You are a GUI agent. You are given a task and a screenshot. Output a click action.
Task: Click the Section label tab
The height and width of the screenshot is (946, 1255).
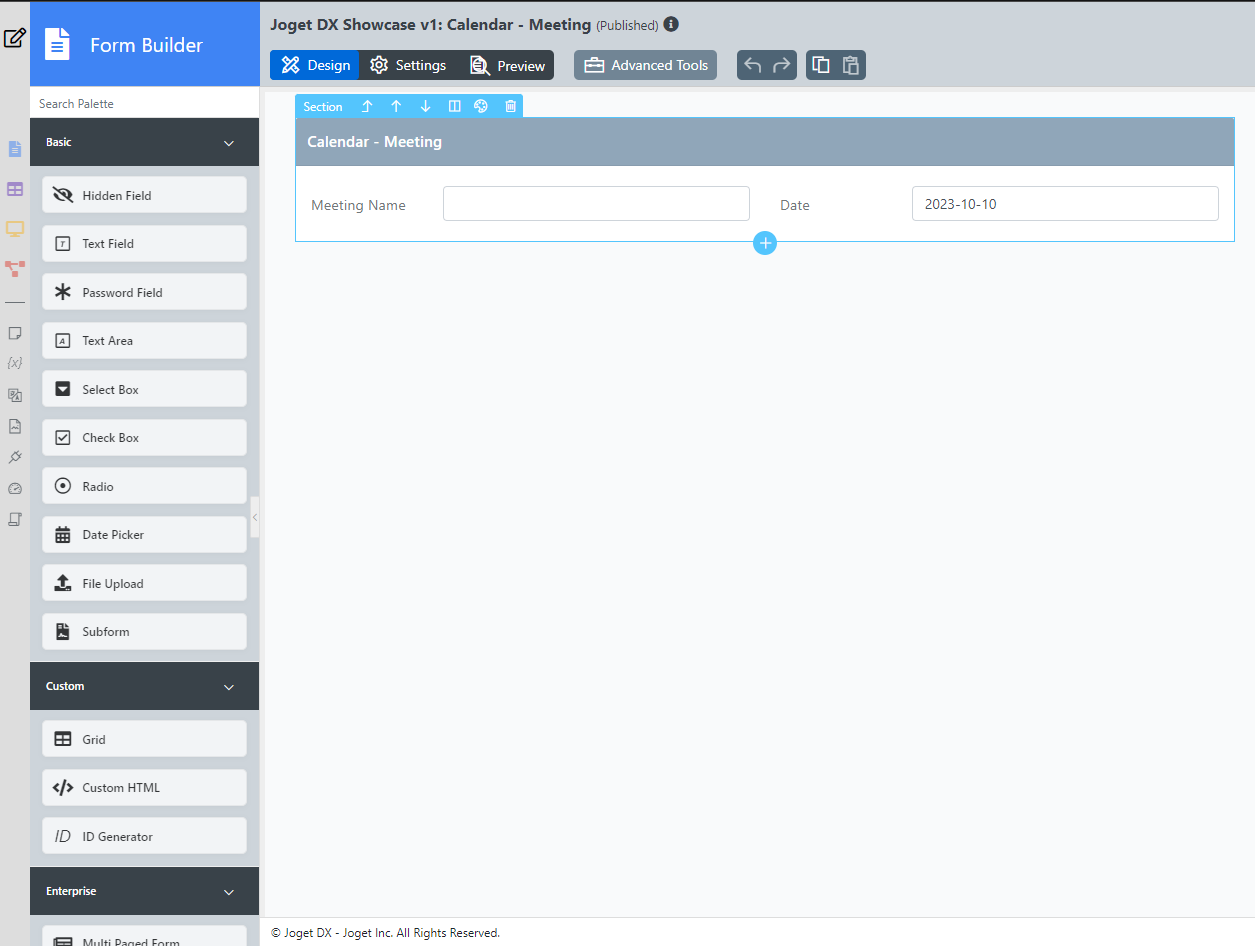point(323,106)
